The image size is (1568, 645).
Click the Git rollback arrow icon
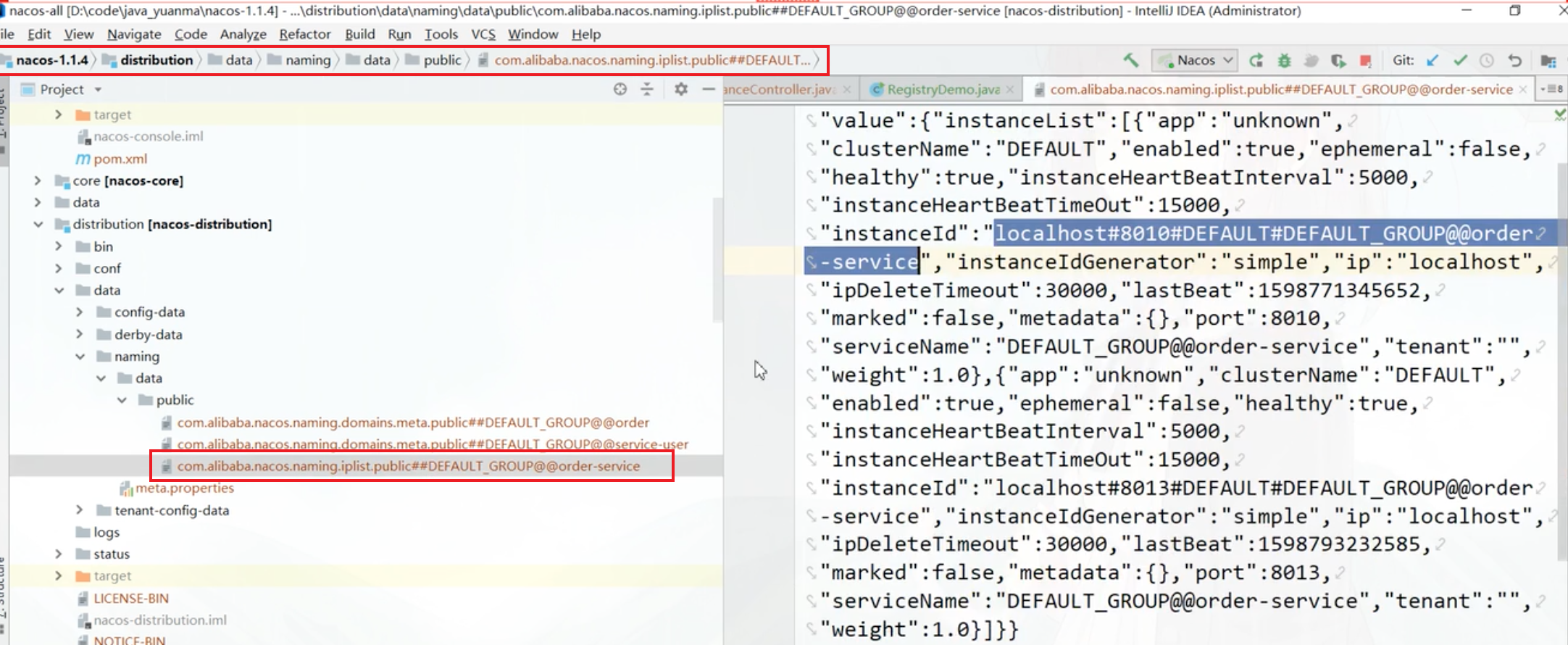tap(1514, 60)
